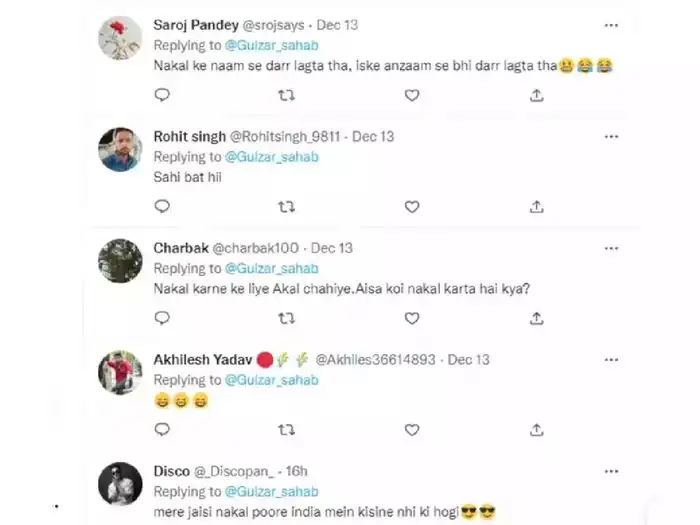Screen dimensions: 700x525
Task: Open more options on Charbak's tweet
Action: click(x=611, y=247)
